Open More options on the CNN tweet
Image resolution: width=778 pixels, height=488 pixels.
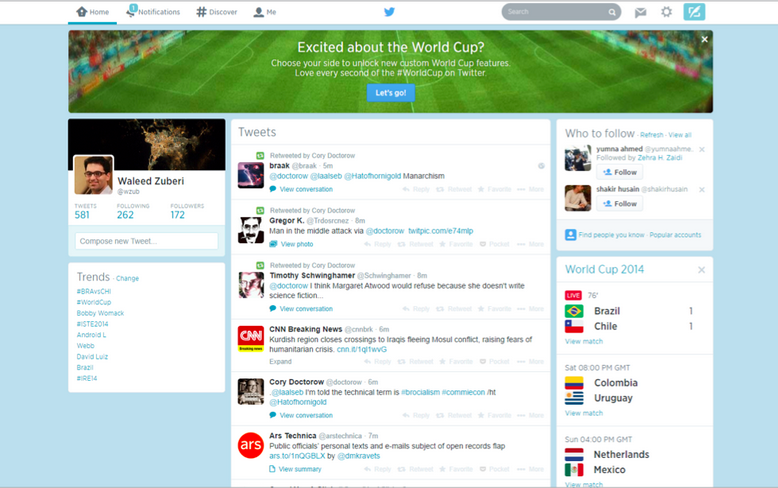click(531, 362)
